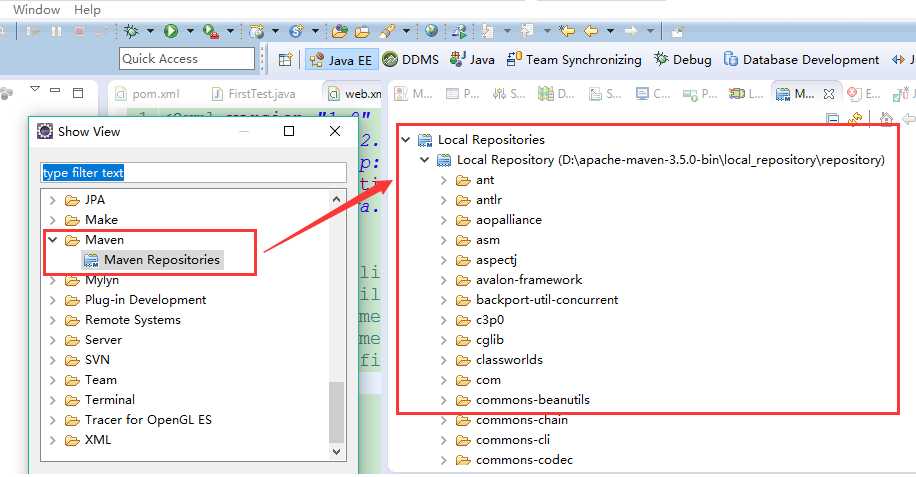
Task: Click the green Run toolbar icon
Action: 171,31
